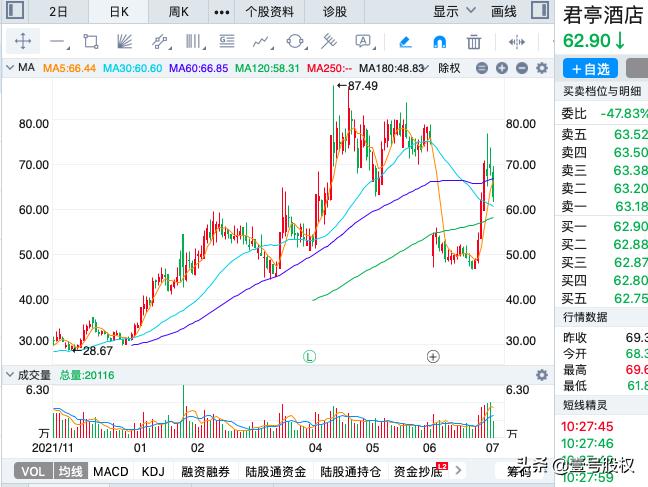The width and height of the screenshot is (648, 487).
Task: Click the 君亭酒店 stock name
Action: [603, 15]
